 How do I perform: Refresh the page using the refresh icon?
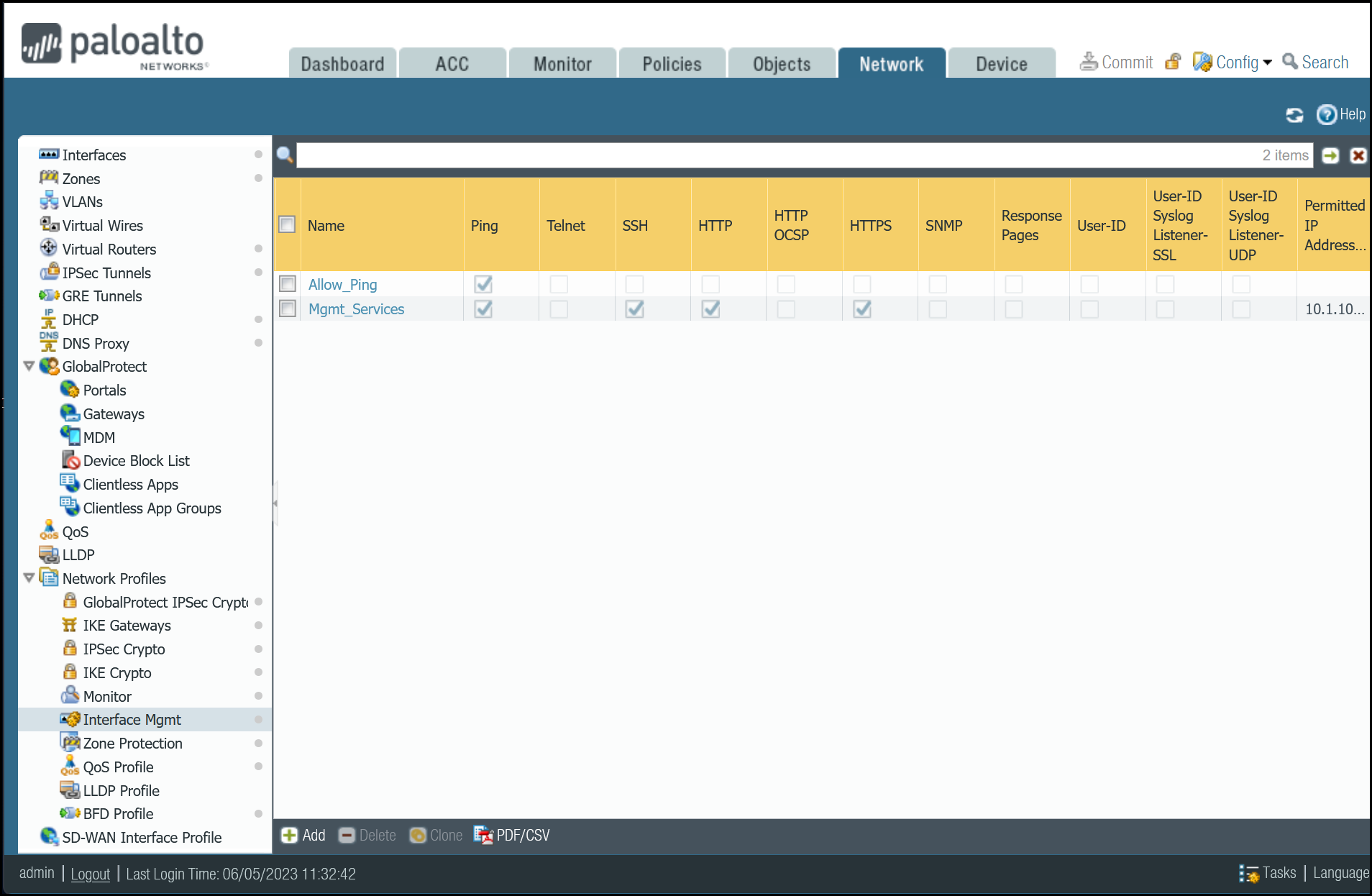click(1294, 114)
